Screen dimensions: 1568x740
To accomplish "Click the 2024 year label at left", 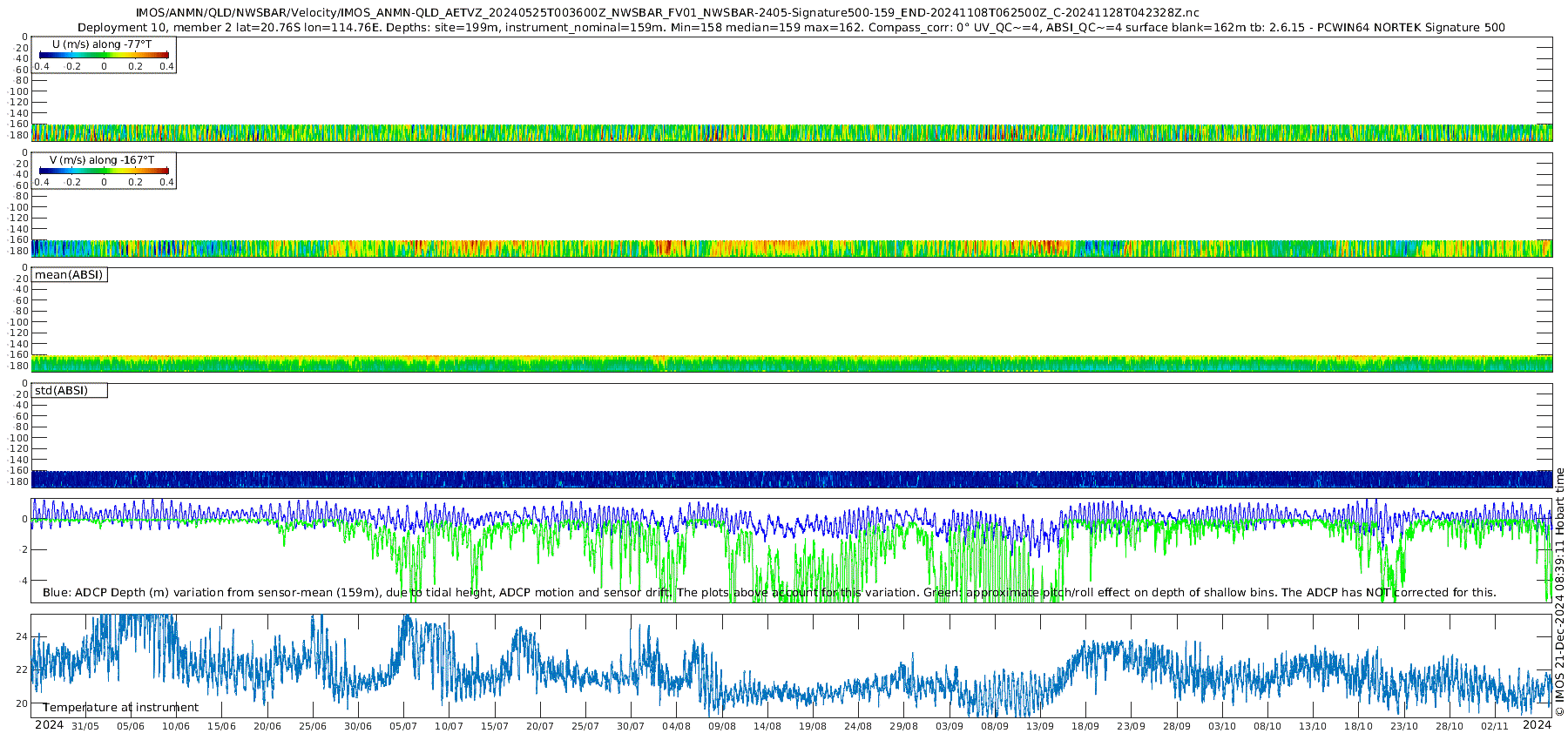I will (x=49, y=725).
